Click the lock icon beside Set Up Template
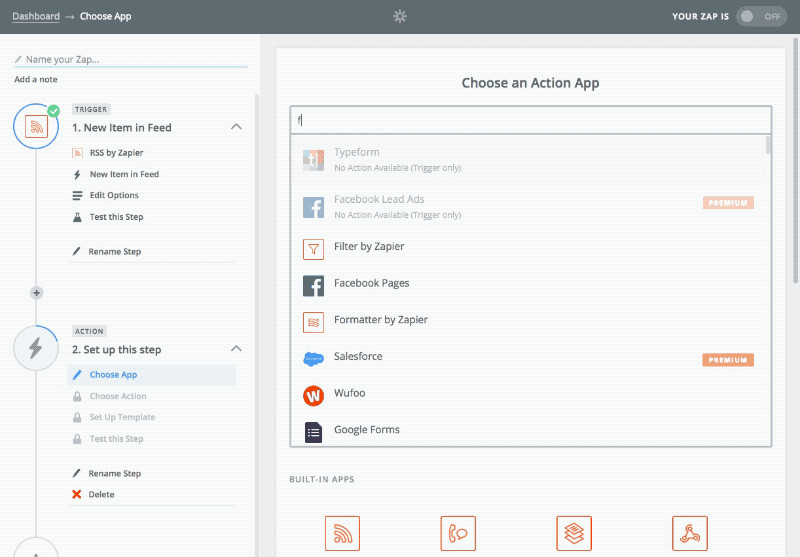The width and height of the screenshot is (800, 557). pos(77,417)
